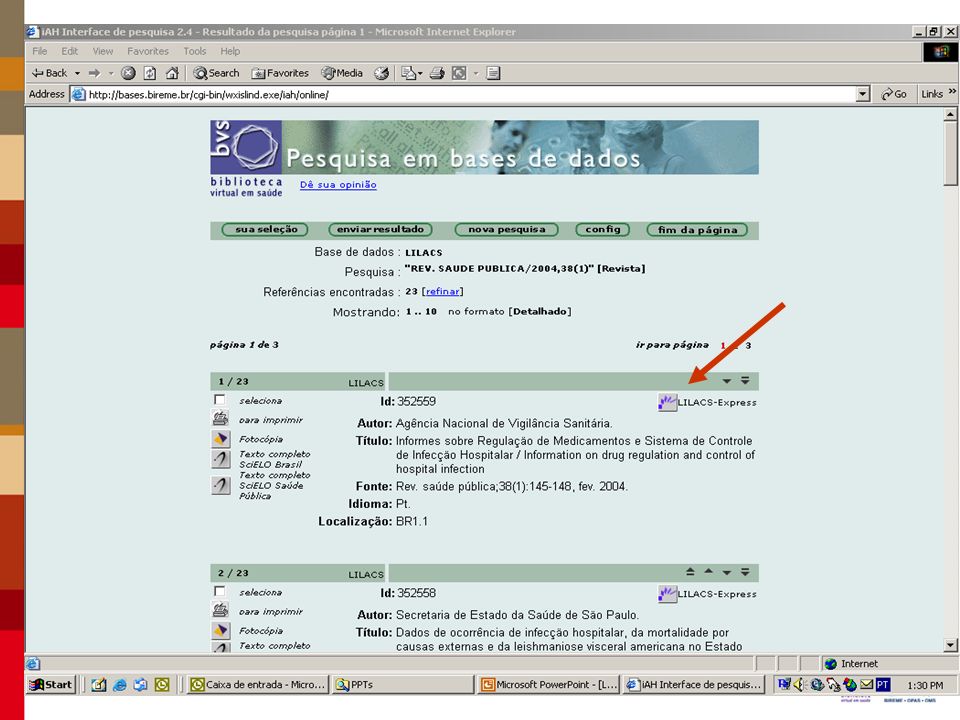Open the File menu
This screenshot has height=720, width=960.
(x=40, y=51)
